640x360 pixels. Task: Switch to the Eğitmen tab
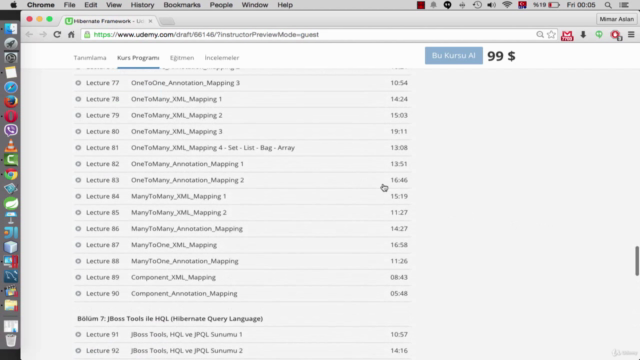click(182, 58)
